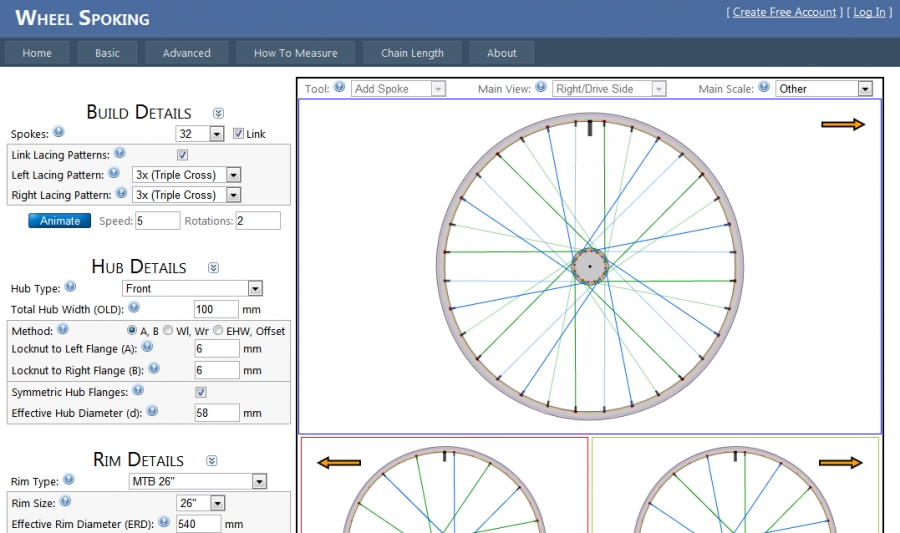The height and width of the screenshot is (533, 900).
Task: Select the Wl, Wr method radio button
Action: (x=168, y=330)
